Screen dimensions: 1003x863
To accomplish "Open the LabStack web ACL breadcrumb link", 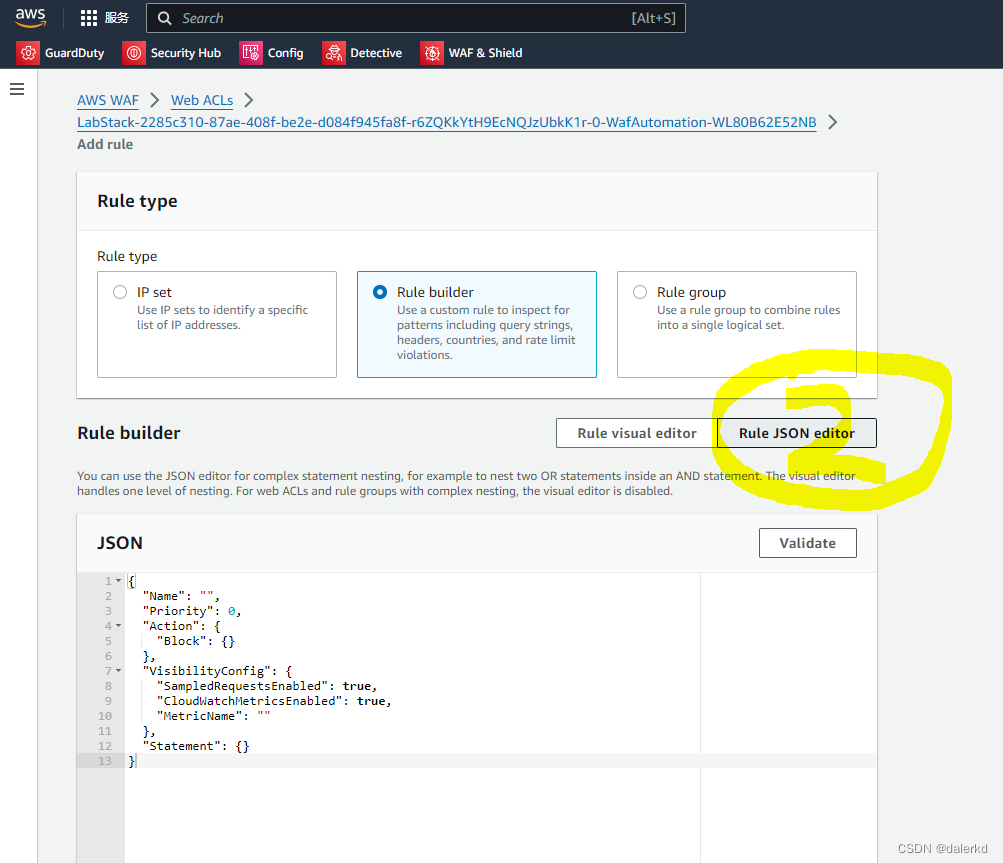I will (446, 122).
